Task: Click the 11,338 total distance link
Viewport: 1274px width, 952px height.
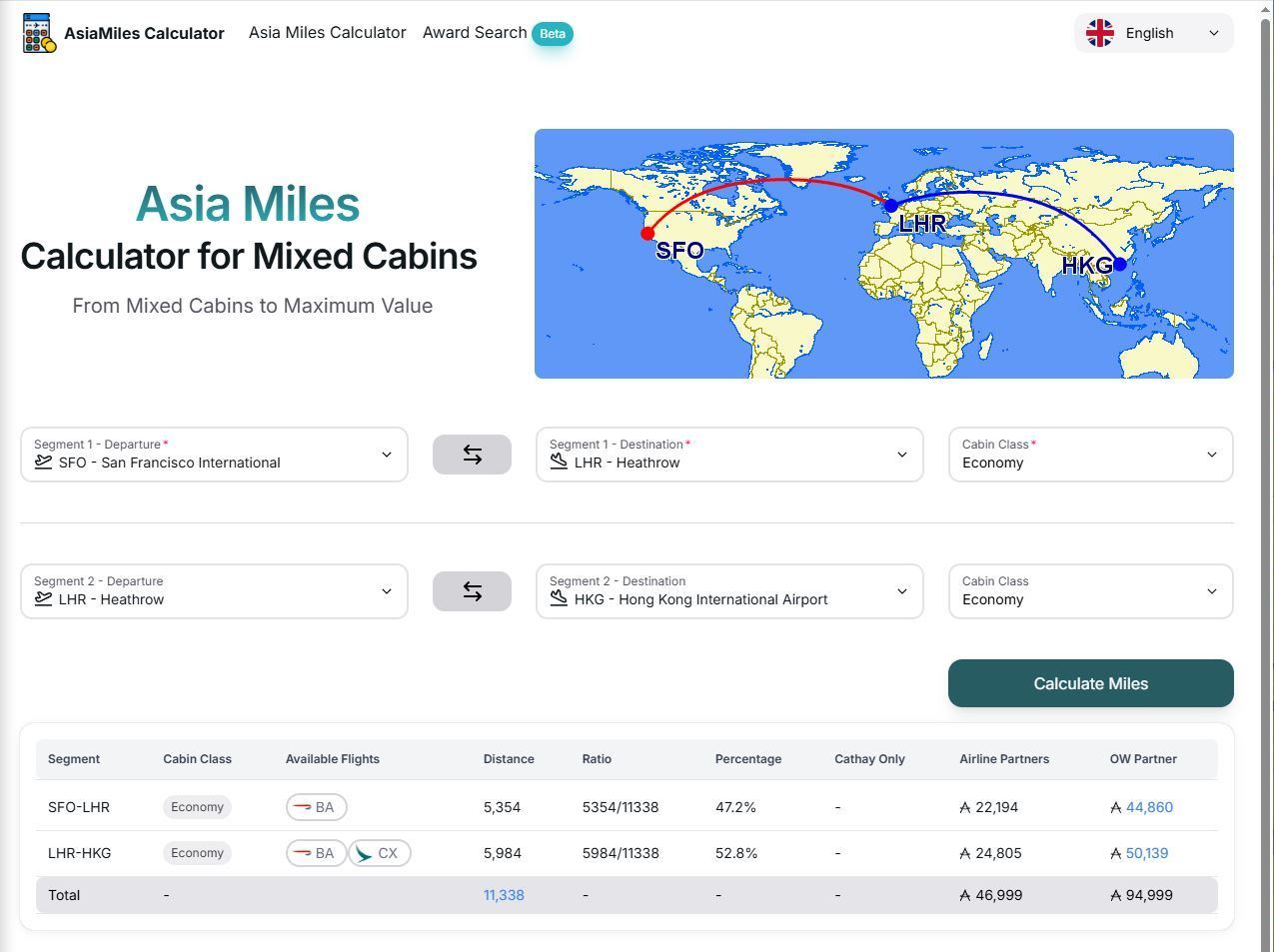Action: pos(504,895)
